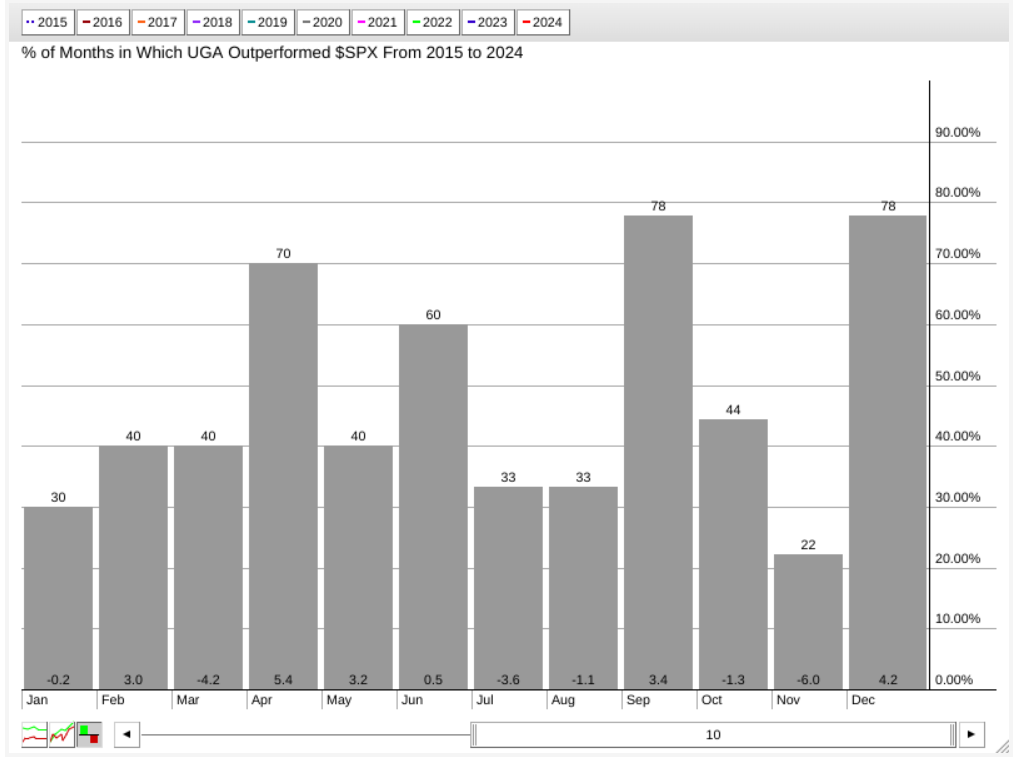Screen dimensions: 1016x761
Task: Switch to separate lines chart mode icon
Action: coord(35,735)
